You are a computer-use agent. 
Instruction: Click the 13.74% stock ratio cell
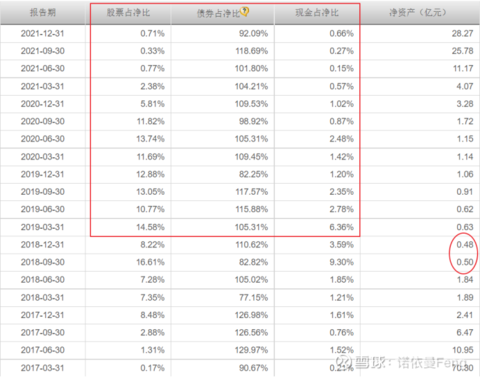click(x=150, y=139)
